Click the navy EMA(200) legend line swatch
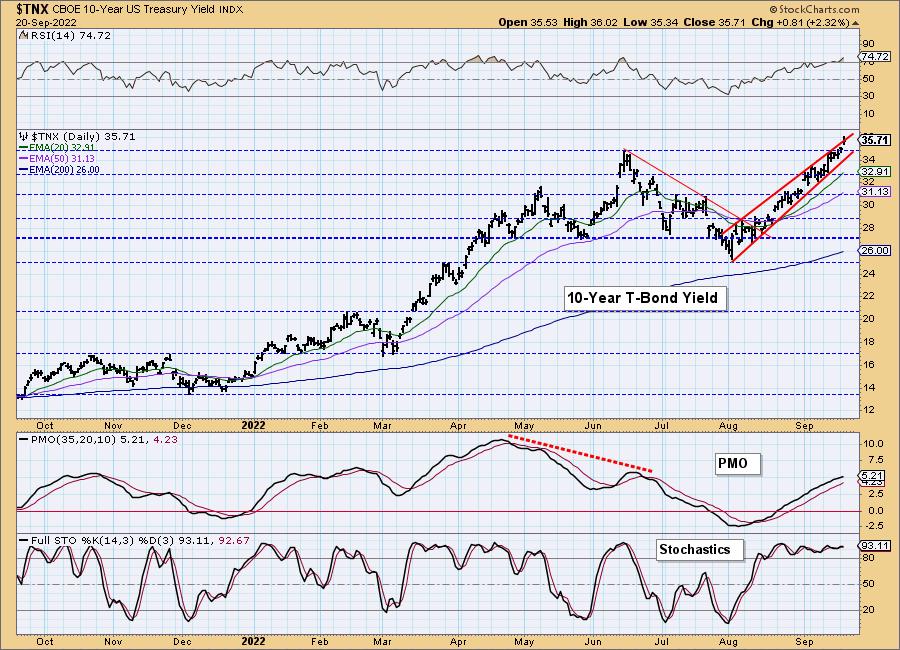Screen dimensions: 900x650 click(x=24, y=169)
